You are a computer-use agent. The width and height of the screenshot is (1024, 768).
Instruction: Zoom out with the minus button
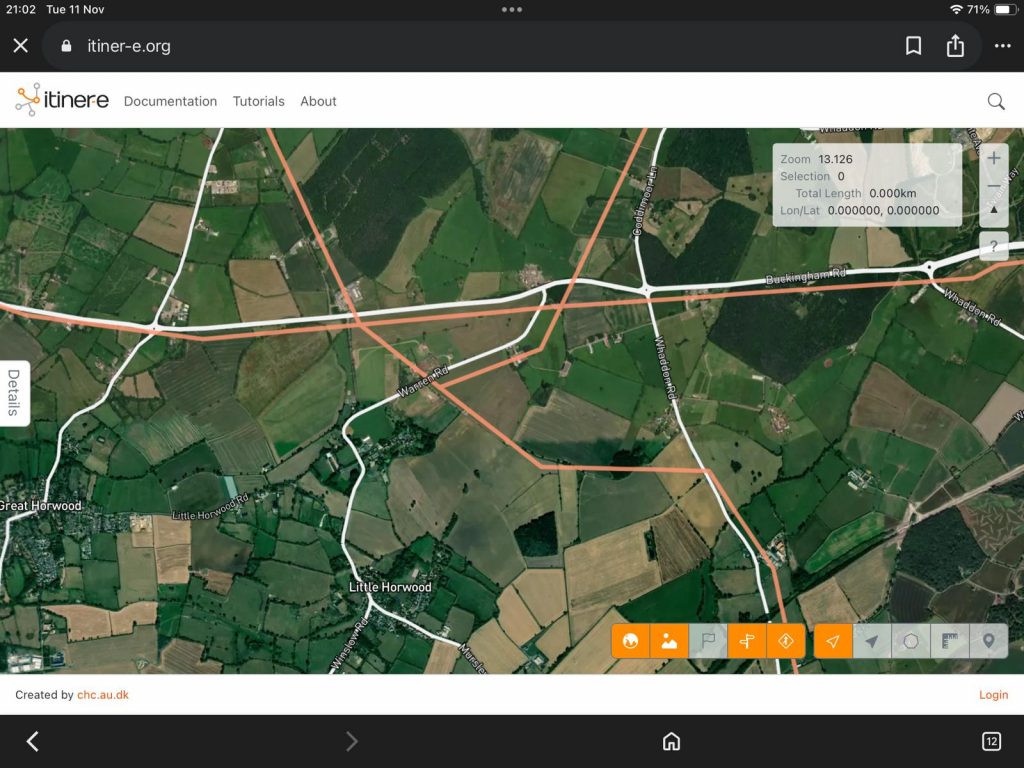click(x=993, y=186)
